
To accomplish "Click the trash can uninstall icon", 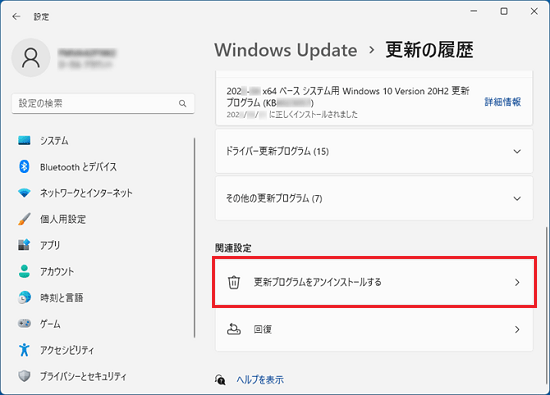I will point(234,282).
